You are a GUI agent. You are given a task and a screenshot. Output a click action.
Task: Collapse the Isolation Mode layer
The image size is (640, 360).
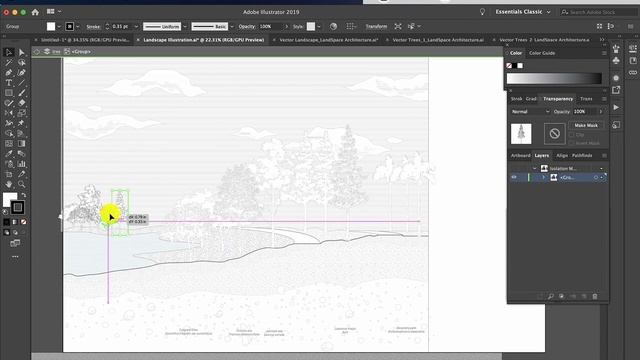coord(534,168)
